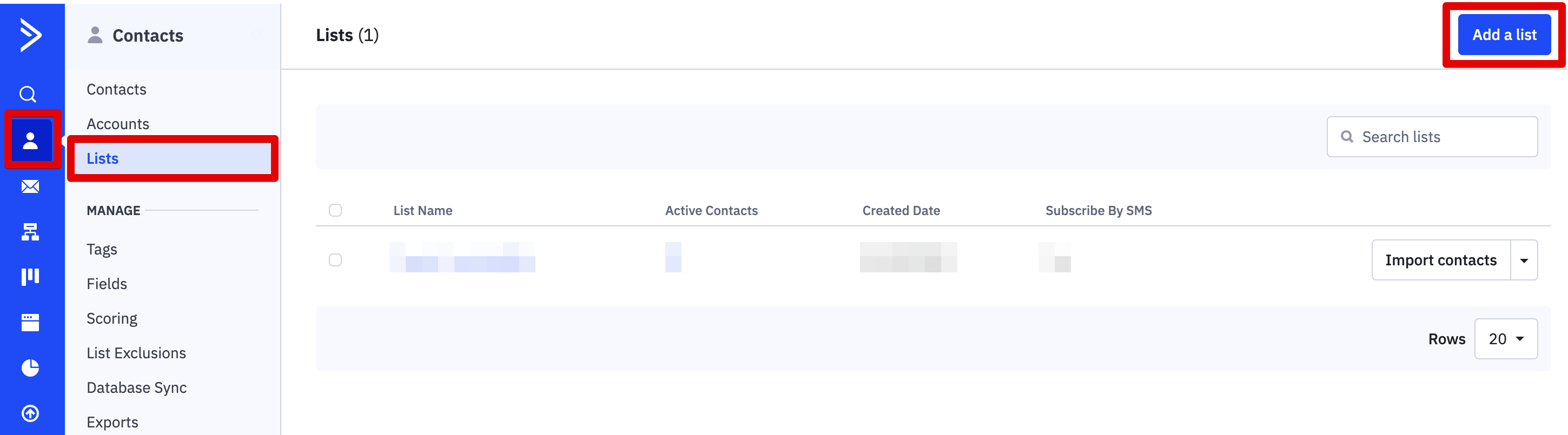Select the Contacts person icon

click(30, 140)
